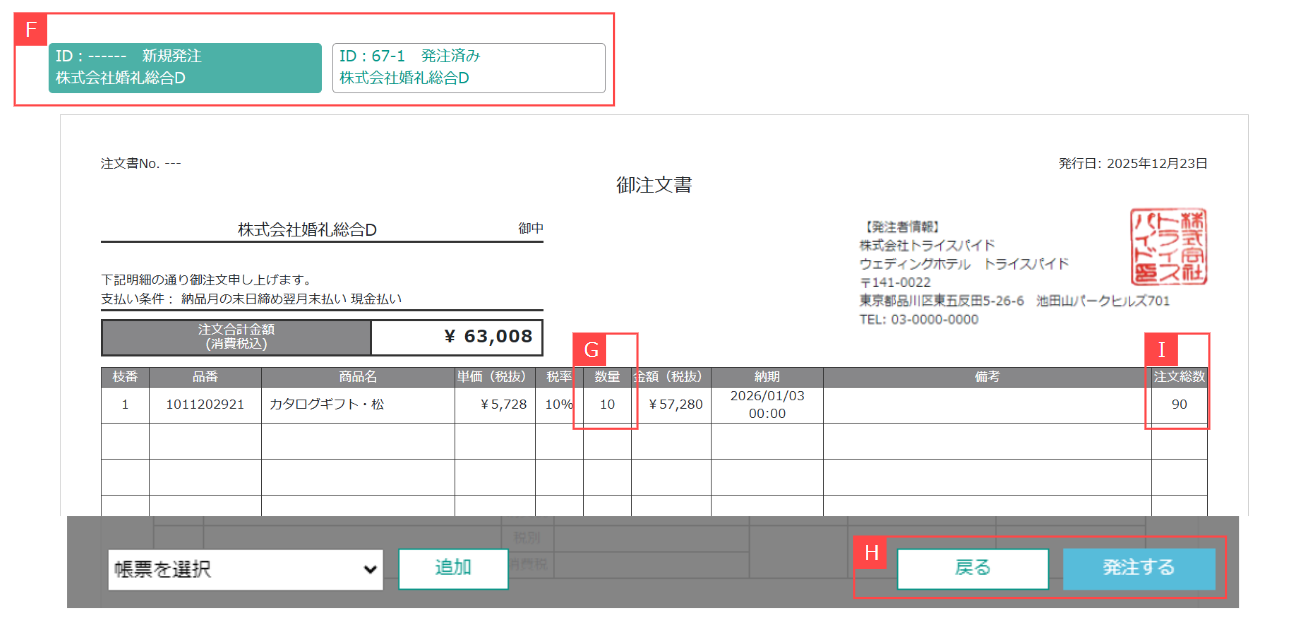Screen dimensions: 1289x643
Task: Click the amount ¥57,280 cell
Action: 675,405
